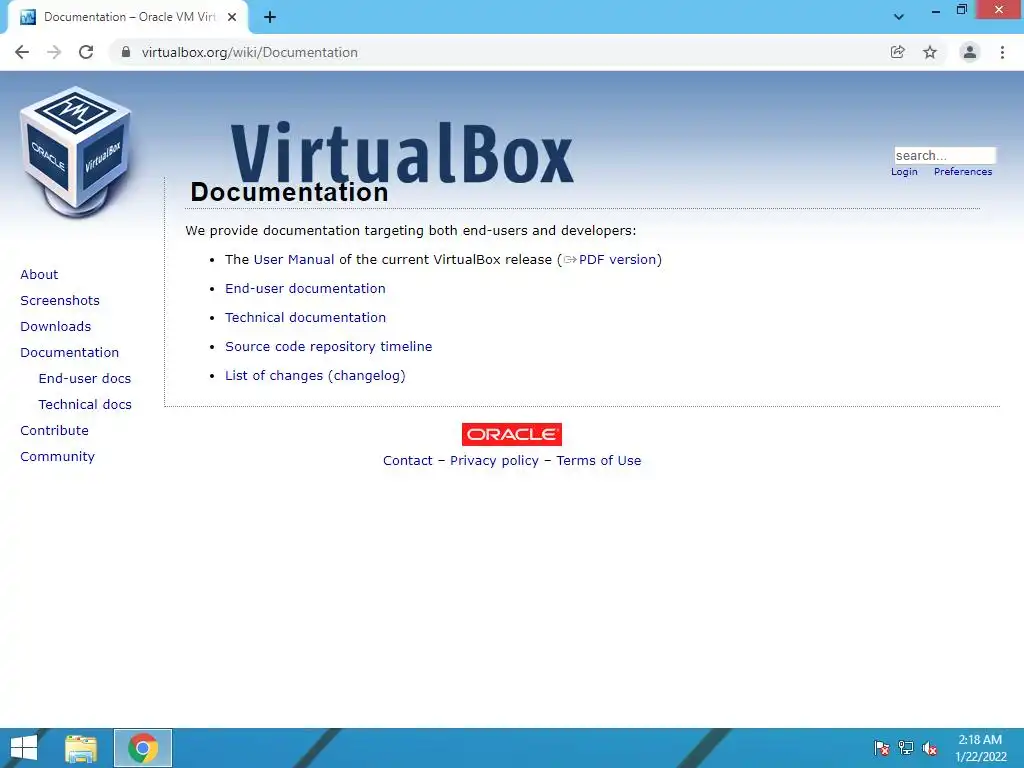
Task: Open File Explorer from the taskbar
Action: coord(81,748)
